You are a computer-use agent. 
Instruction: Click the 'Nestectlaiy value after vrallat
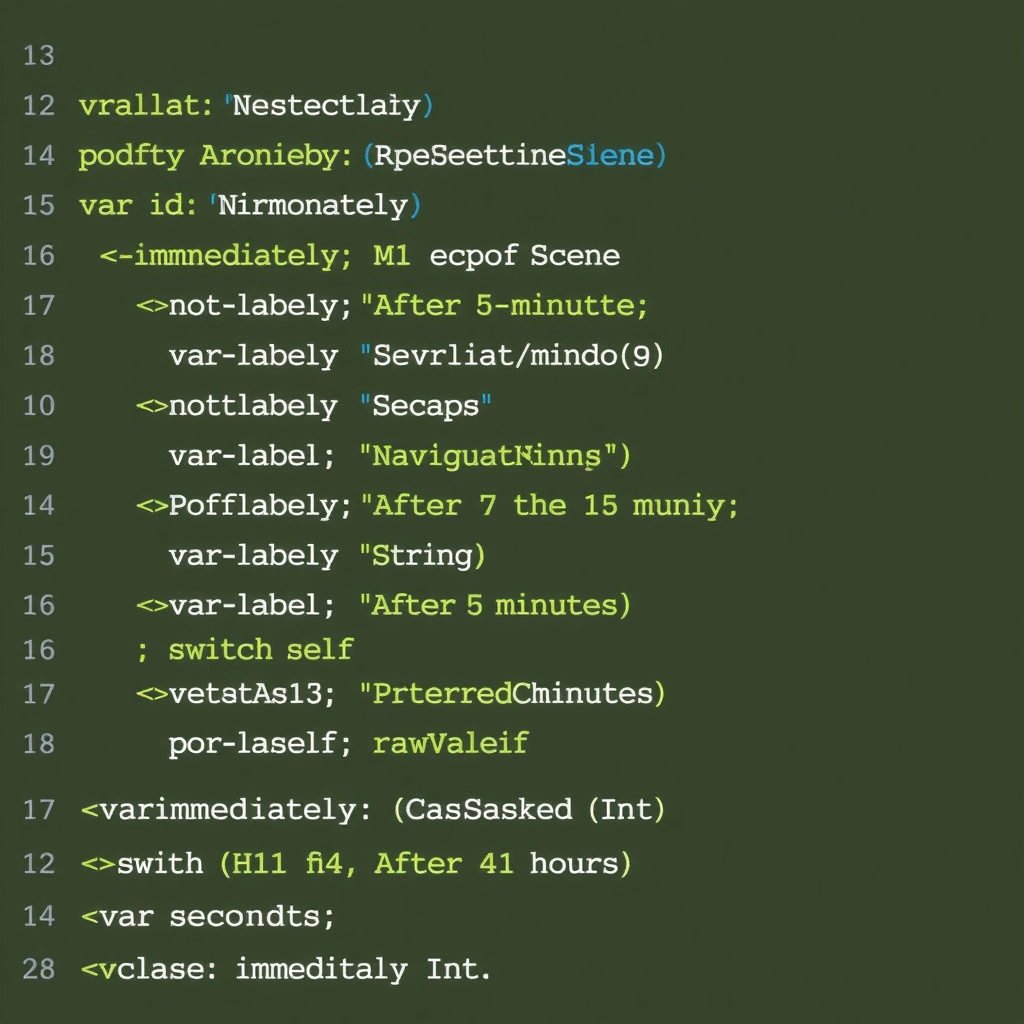327,105
